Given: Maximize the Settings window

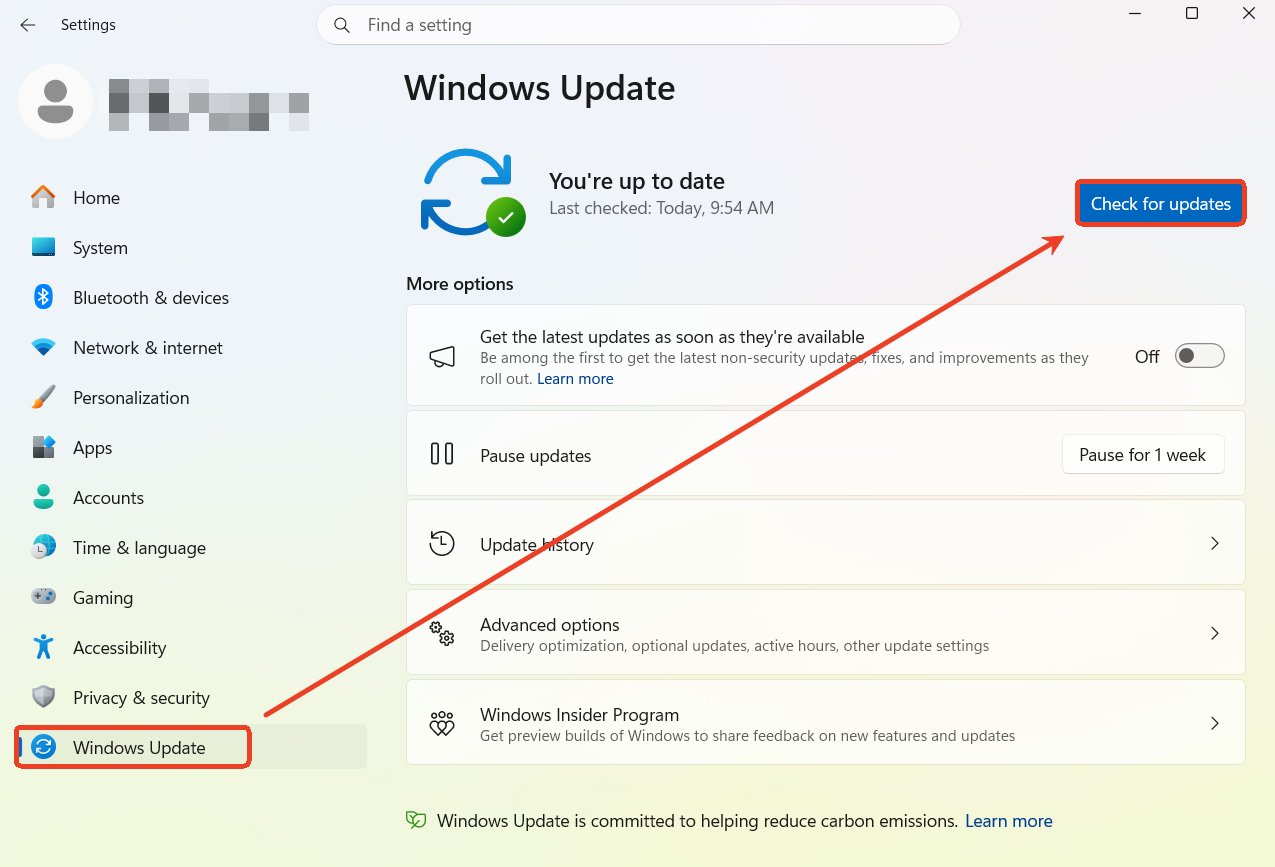Looking at the screenshot, I should tap(1192, 14).
